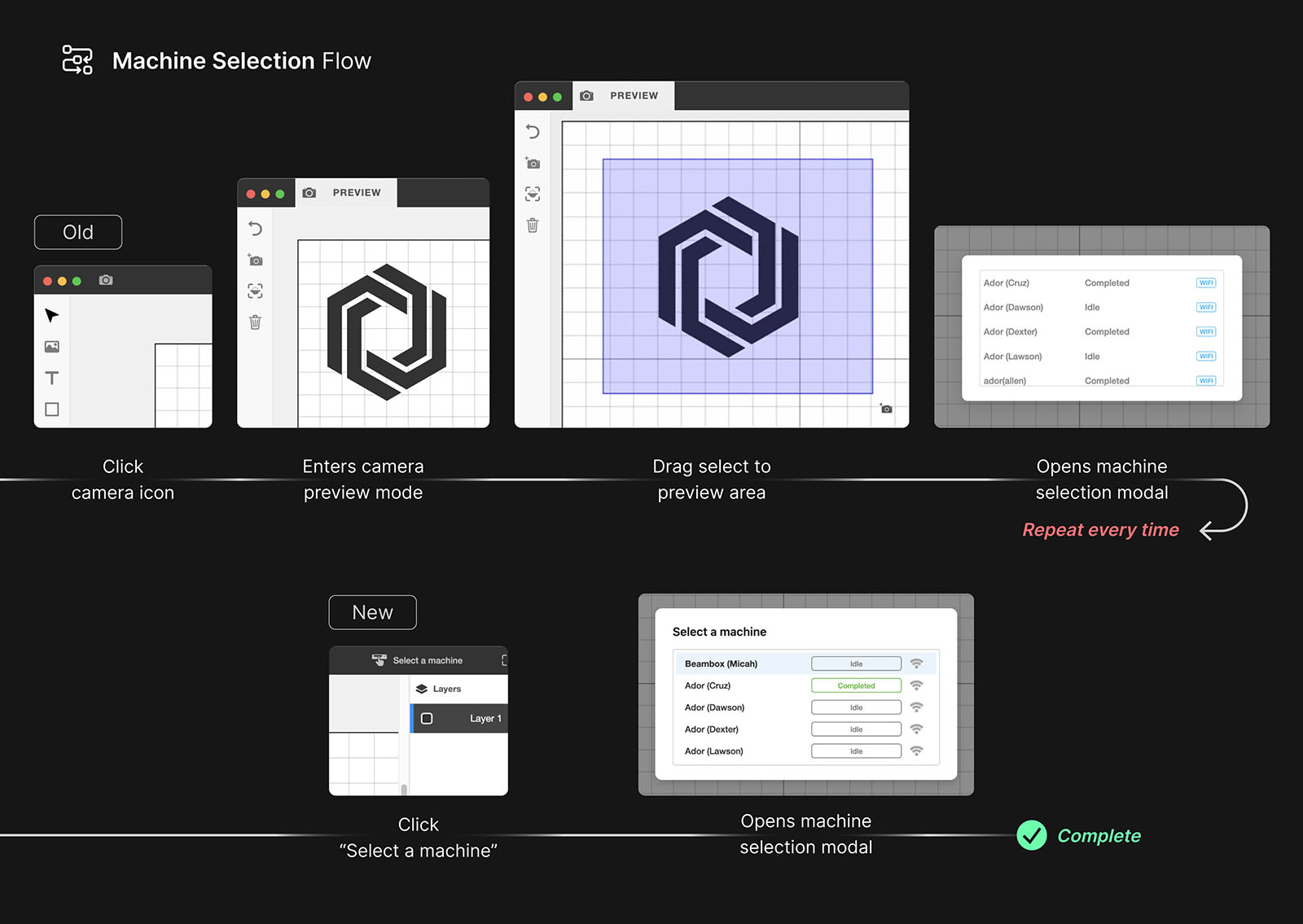
Task: Click the WIFI badge in the old modal's Ador (Lawson) row
Action: [x=1206, y=357]
